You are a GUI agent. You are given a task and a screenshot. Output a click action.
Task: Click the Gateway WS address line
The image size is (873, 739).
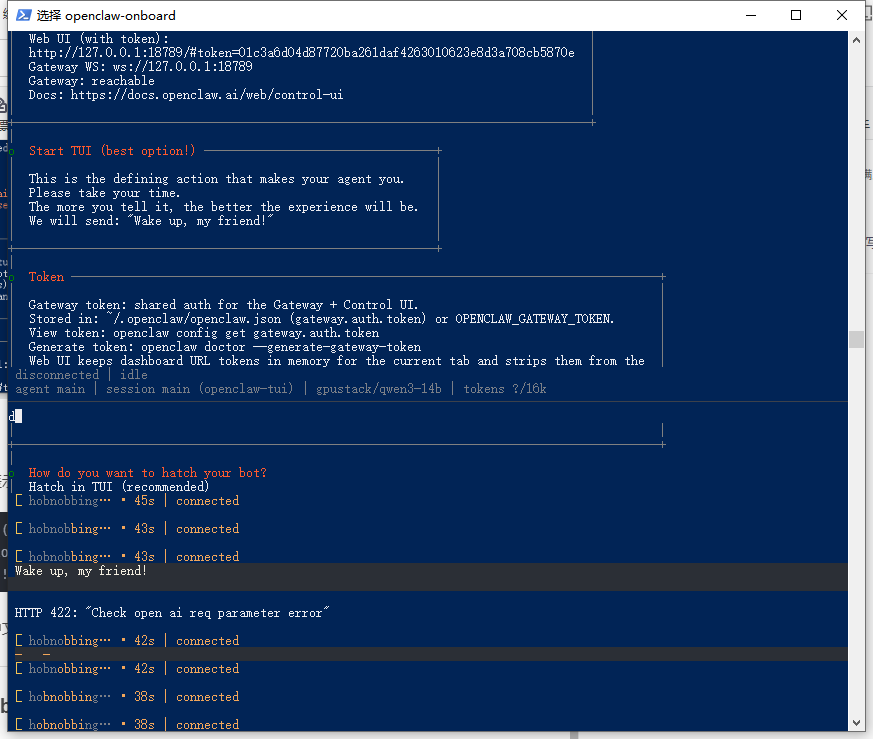pos(140,67)
